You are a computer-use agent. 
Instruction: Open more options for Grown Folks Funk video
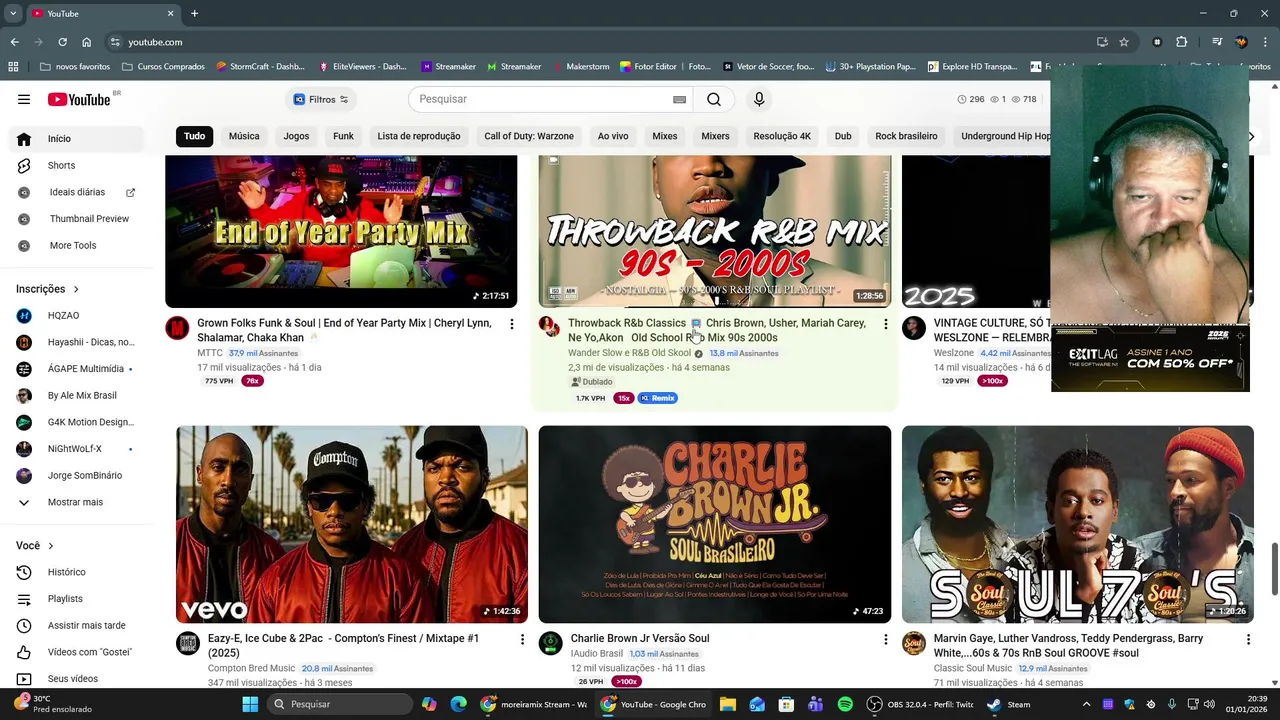(x=511, y=324)
